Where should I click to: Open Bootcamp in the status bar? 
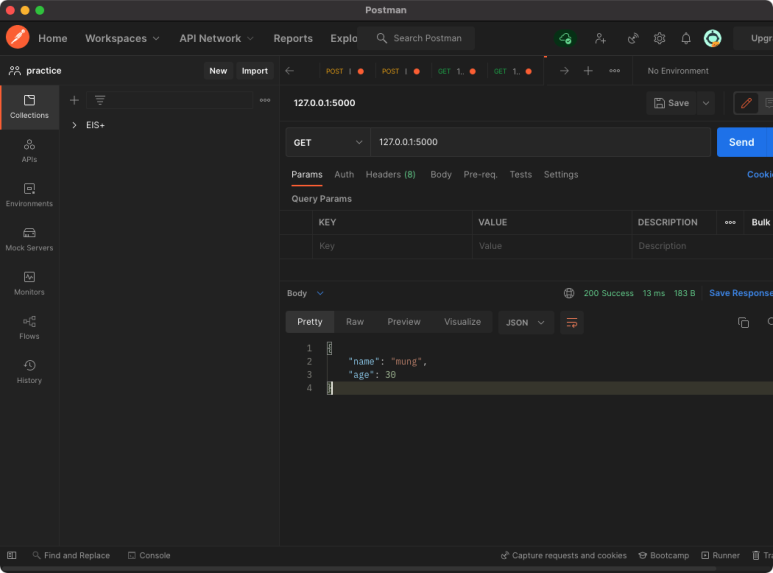click(x=664, y=555)
